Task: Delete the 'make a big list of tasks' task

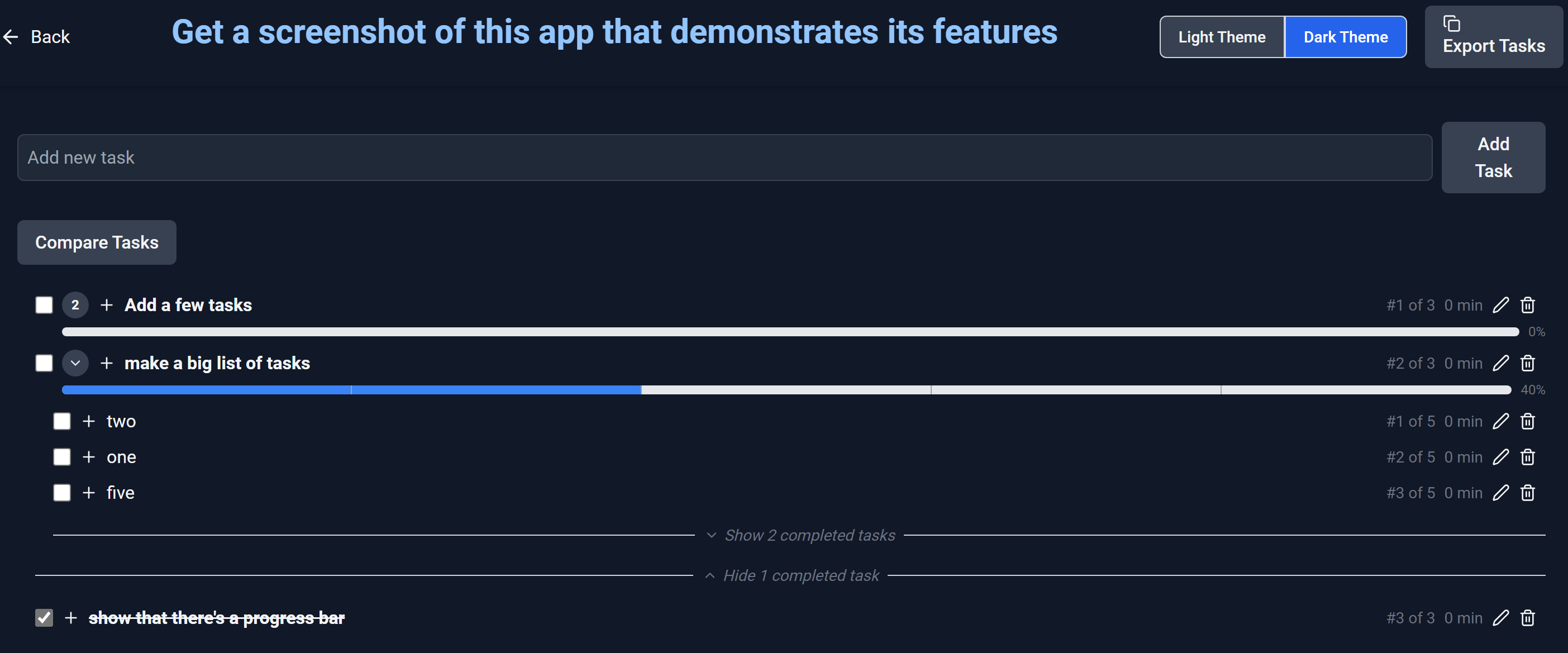Action: click(1527, 363)
